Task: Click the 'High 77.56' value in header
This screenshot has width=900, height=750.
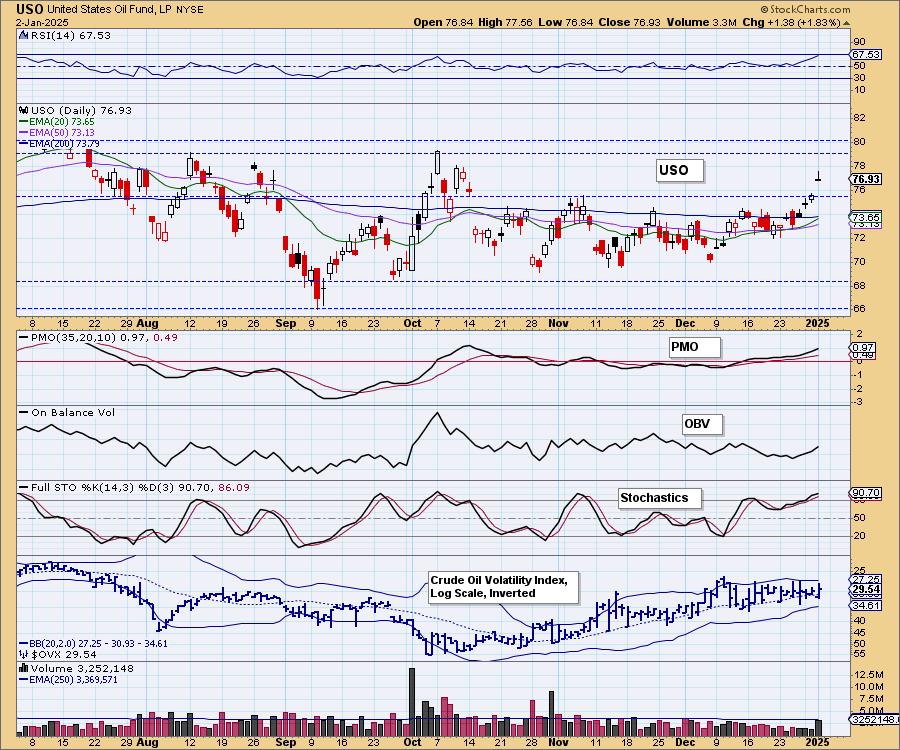Action: click(505, 22)
